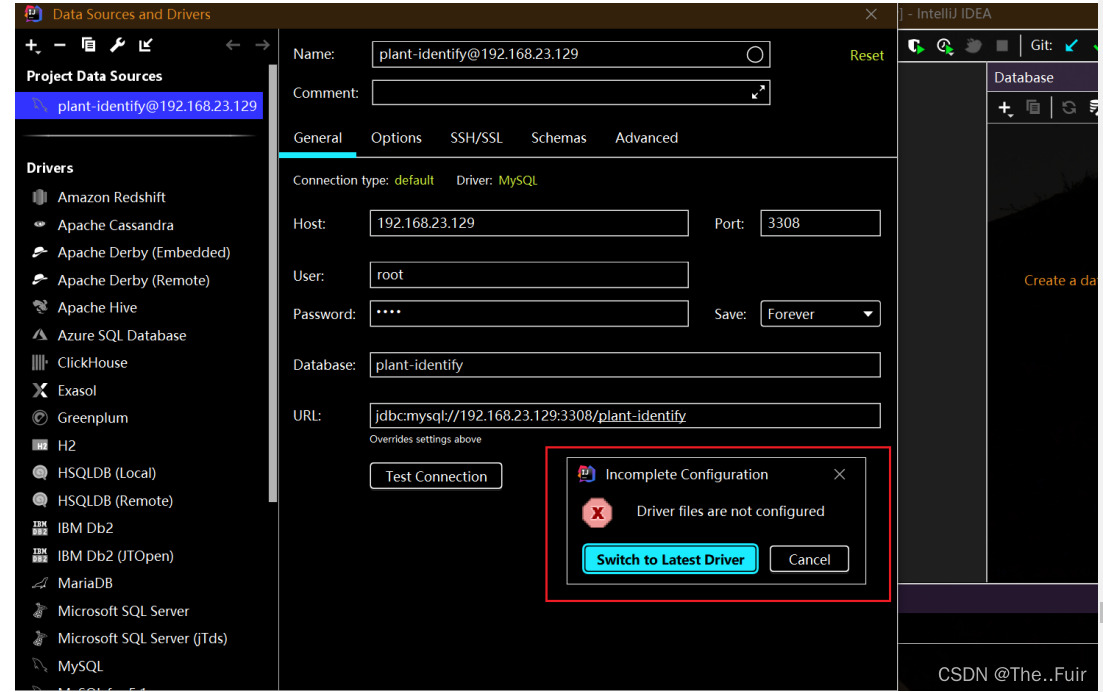The width and height of the screenshot is (1103, 692).
Task: Select HSQLDB (Local) driver
Action: [x=106, y=473]
